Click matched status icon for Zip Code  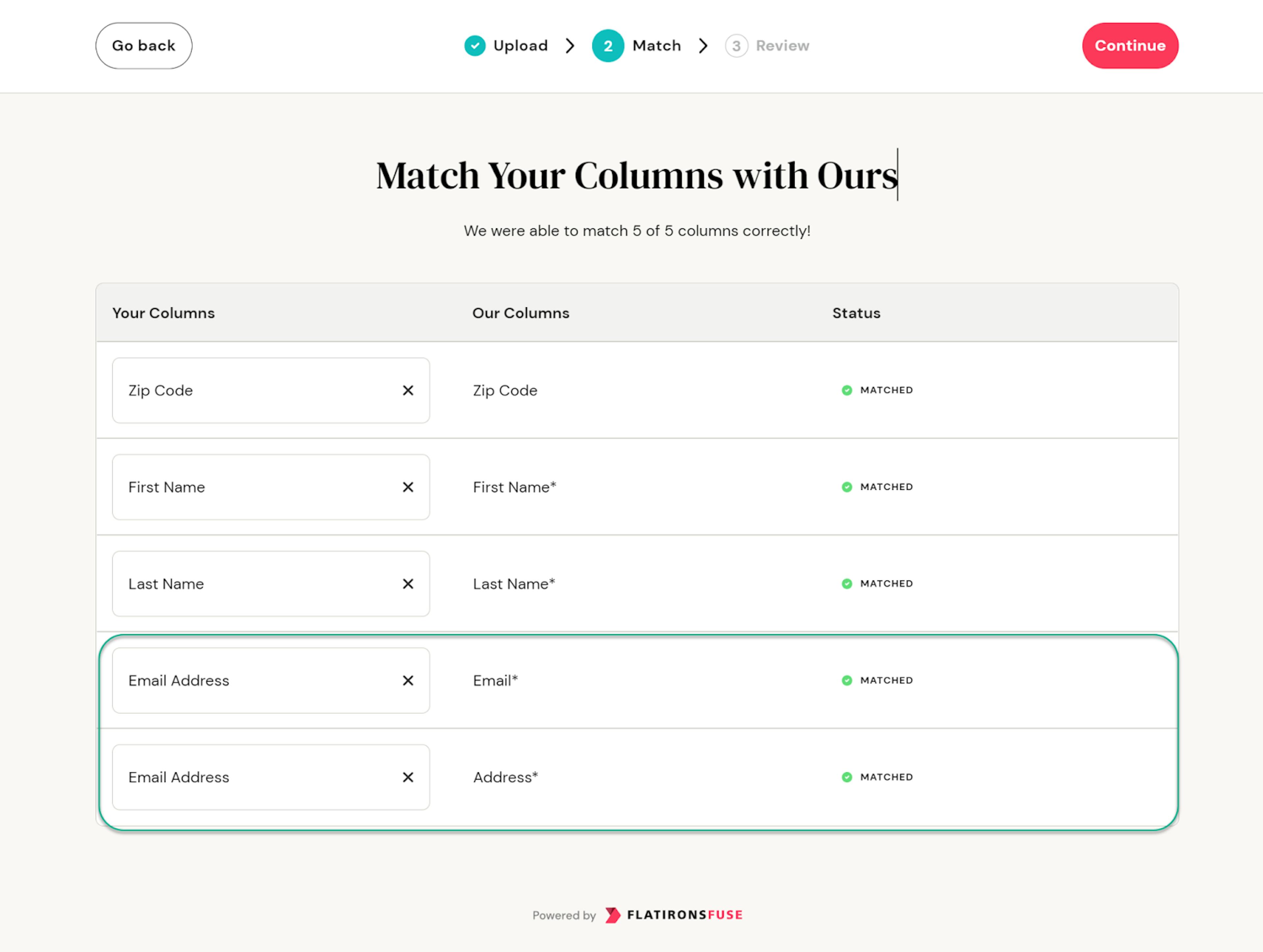[x=847, y=390]
